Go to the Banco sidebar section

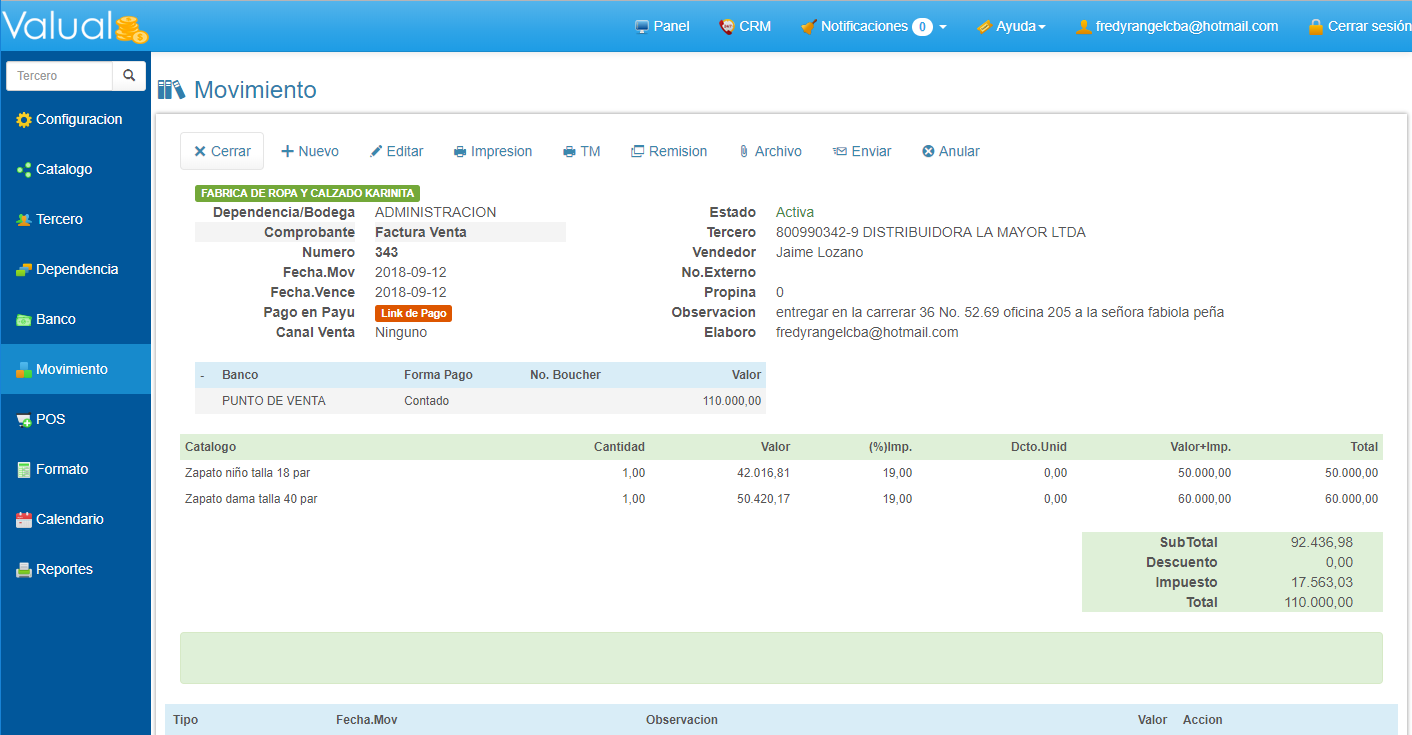[55, 319]
